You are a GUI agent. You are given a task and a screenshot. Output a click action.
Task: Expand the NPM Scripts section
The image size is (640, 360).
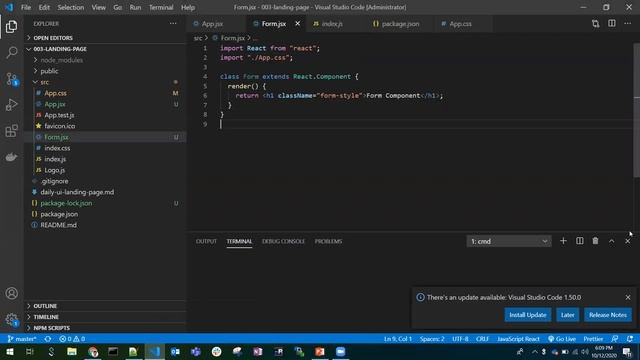105,328
